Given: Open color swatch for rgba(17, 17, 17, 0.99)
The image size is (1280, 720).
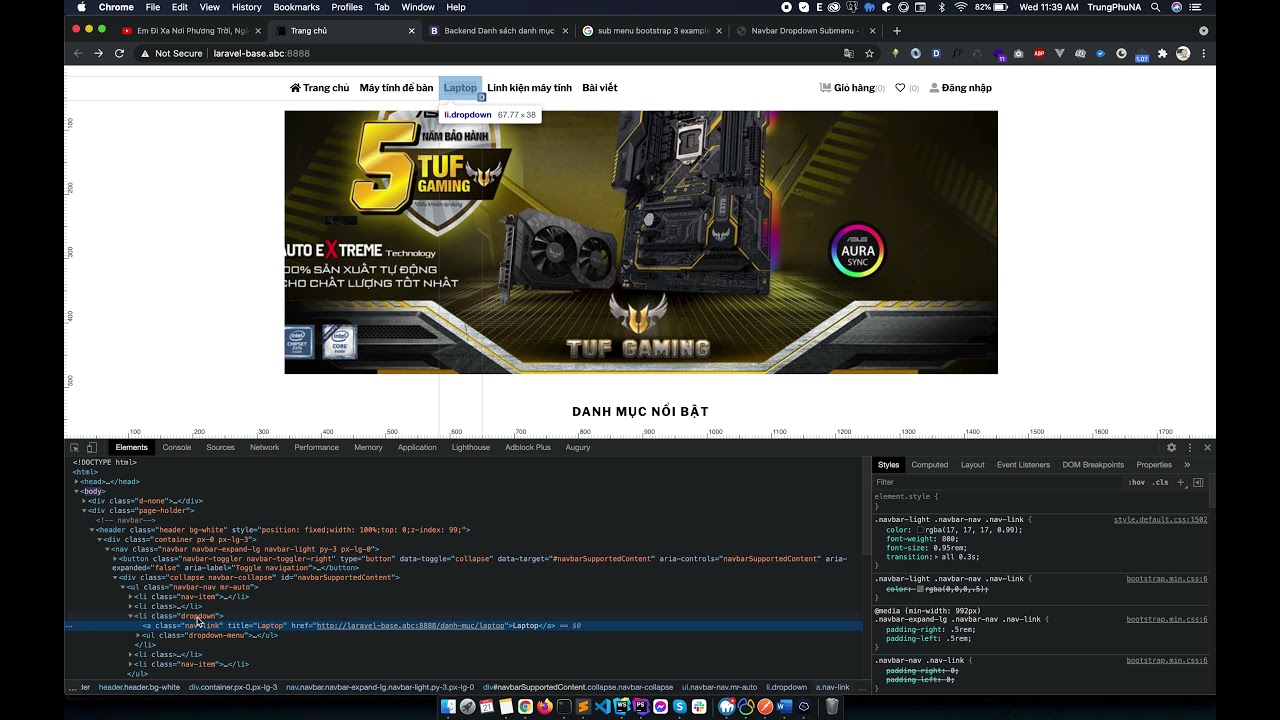Looking at the screenshot, I should pos(922,530).
